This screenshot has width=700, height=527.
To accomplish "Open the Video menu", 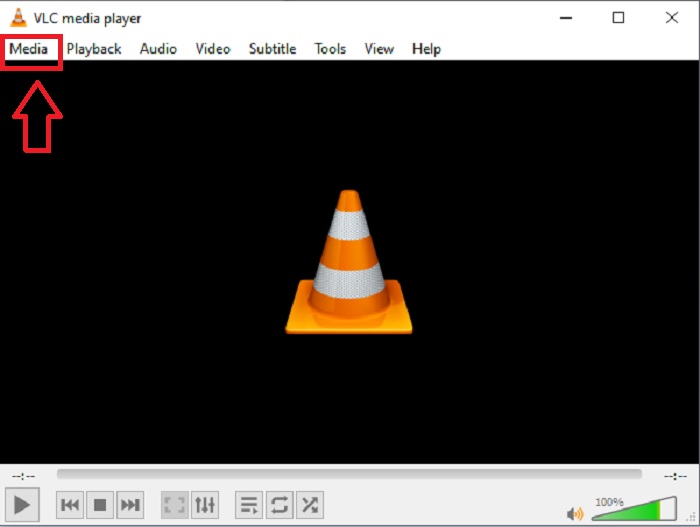I will [213, 49].
